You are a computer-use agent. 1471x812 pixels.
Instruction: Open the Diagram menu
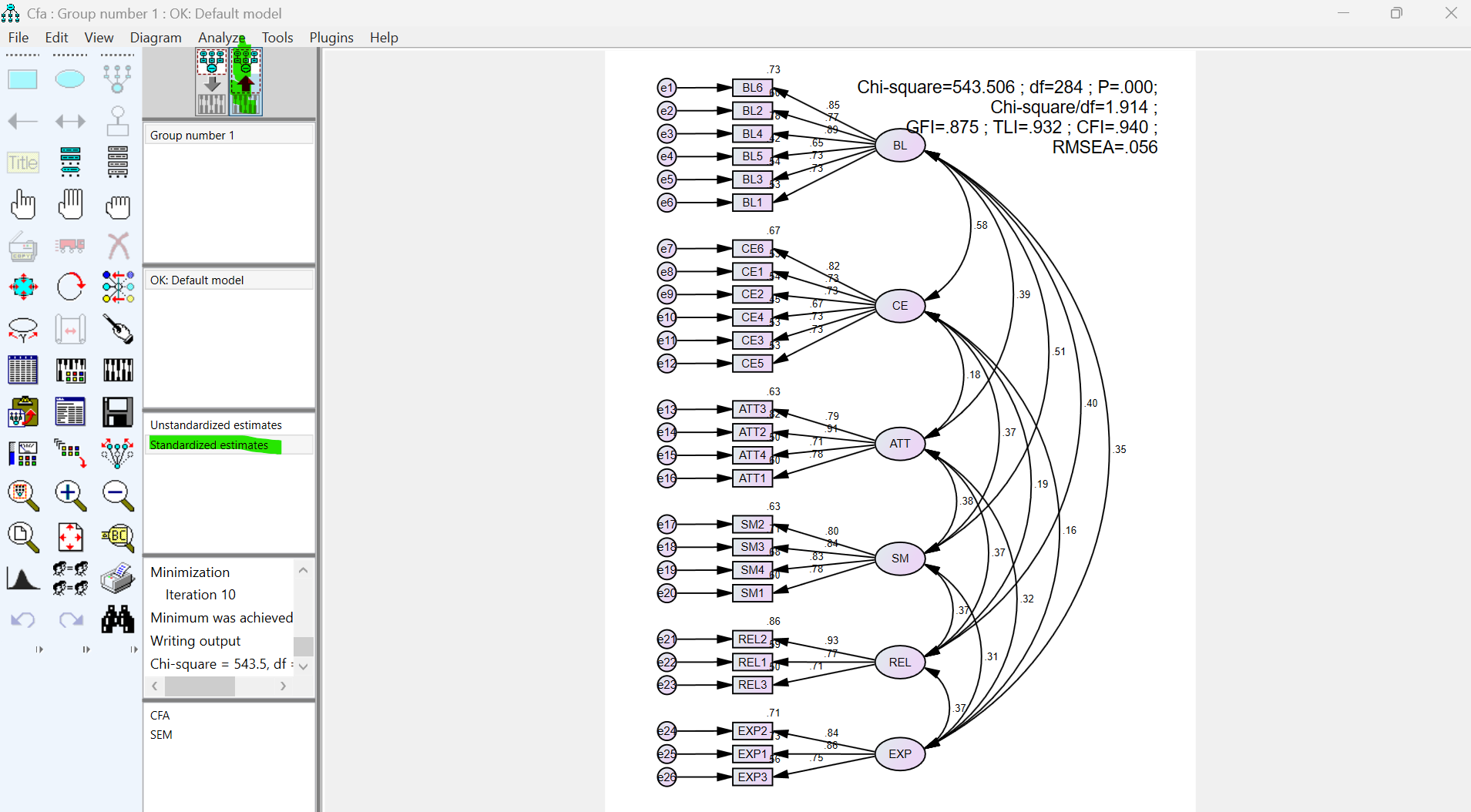tap(156, 37)
